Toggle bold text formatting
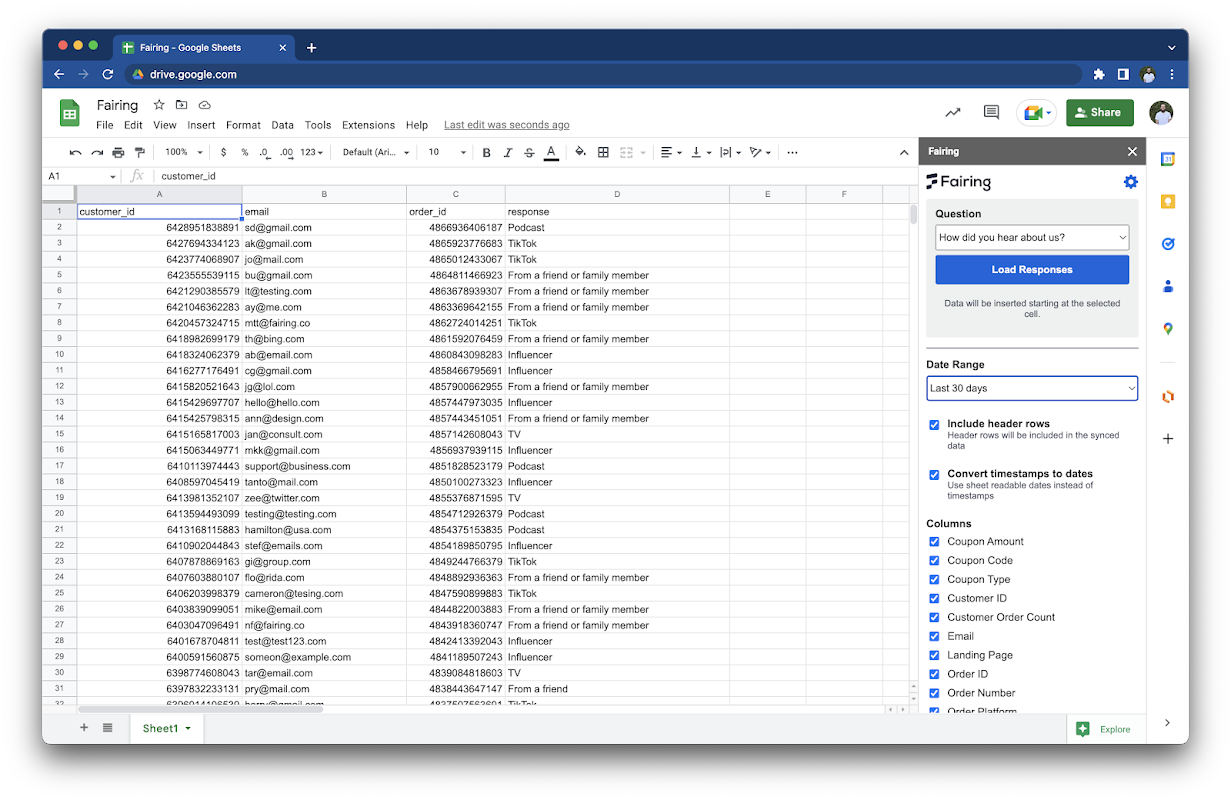The image size is (1231, 800). tap(487, 153)
